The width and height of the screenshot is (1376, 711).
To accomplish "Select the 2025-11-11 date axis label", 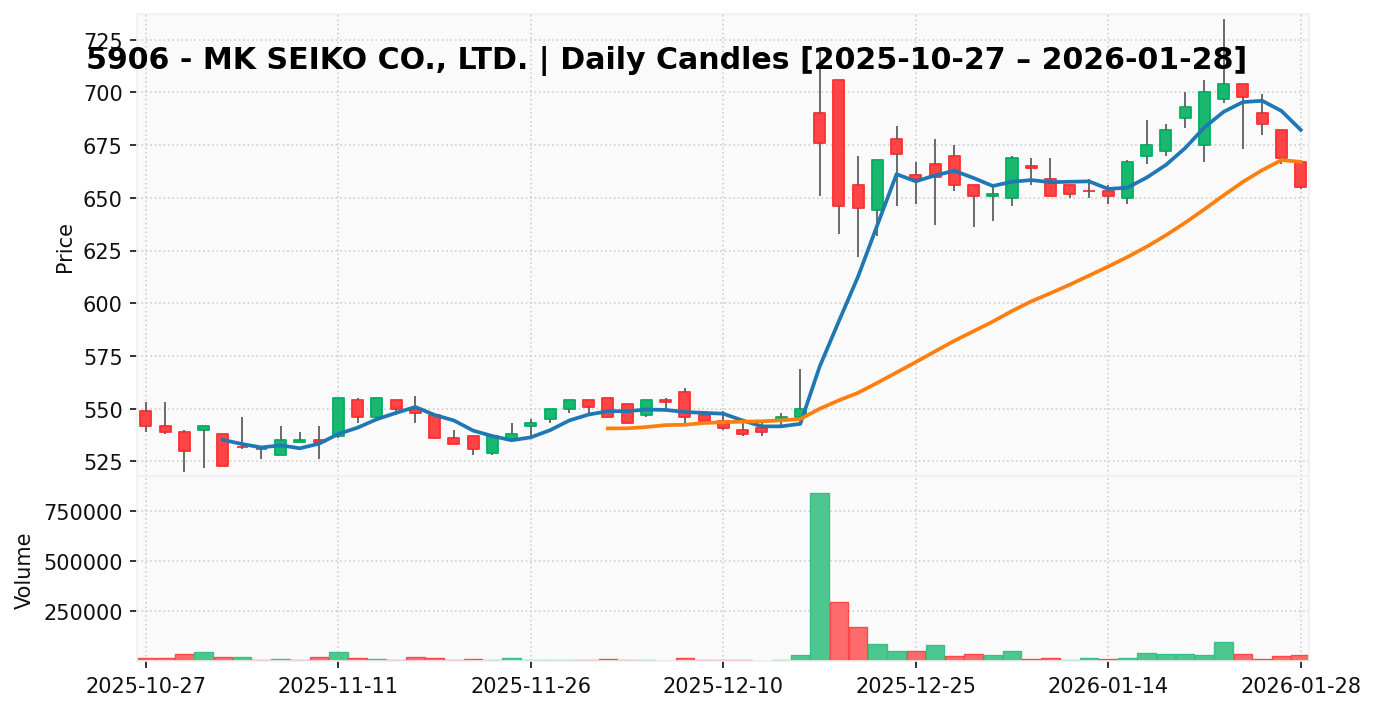I will click(x=338, y=687).
